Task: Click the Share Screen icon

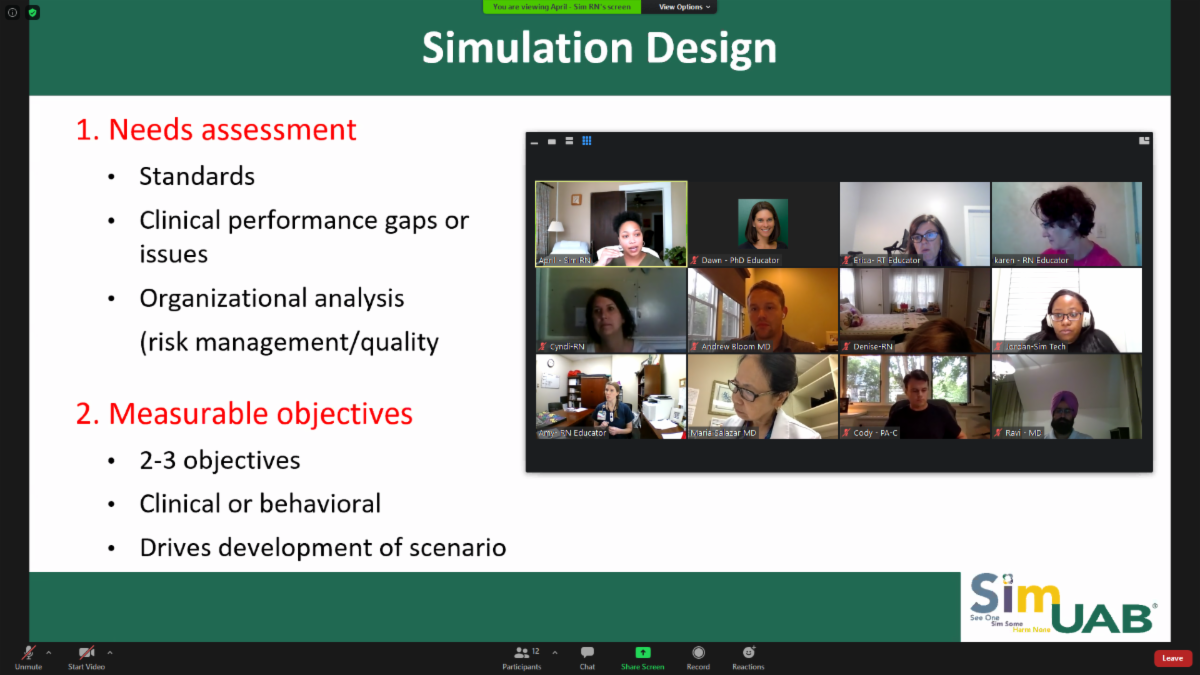Action: pyautogui.click(x=642, y=656)
